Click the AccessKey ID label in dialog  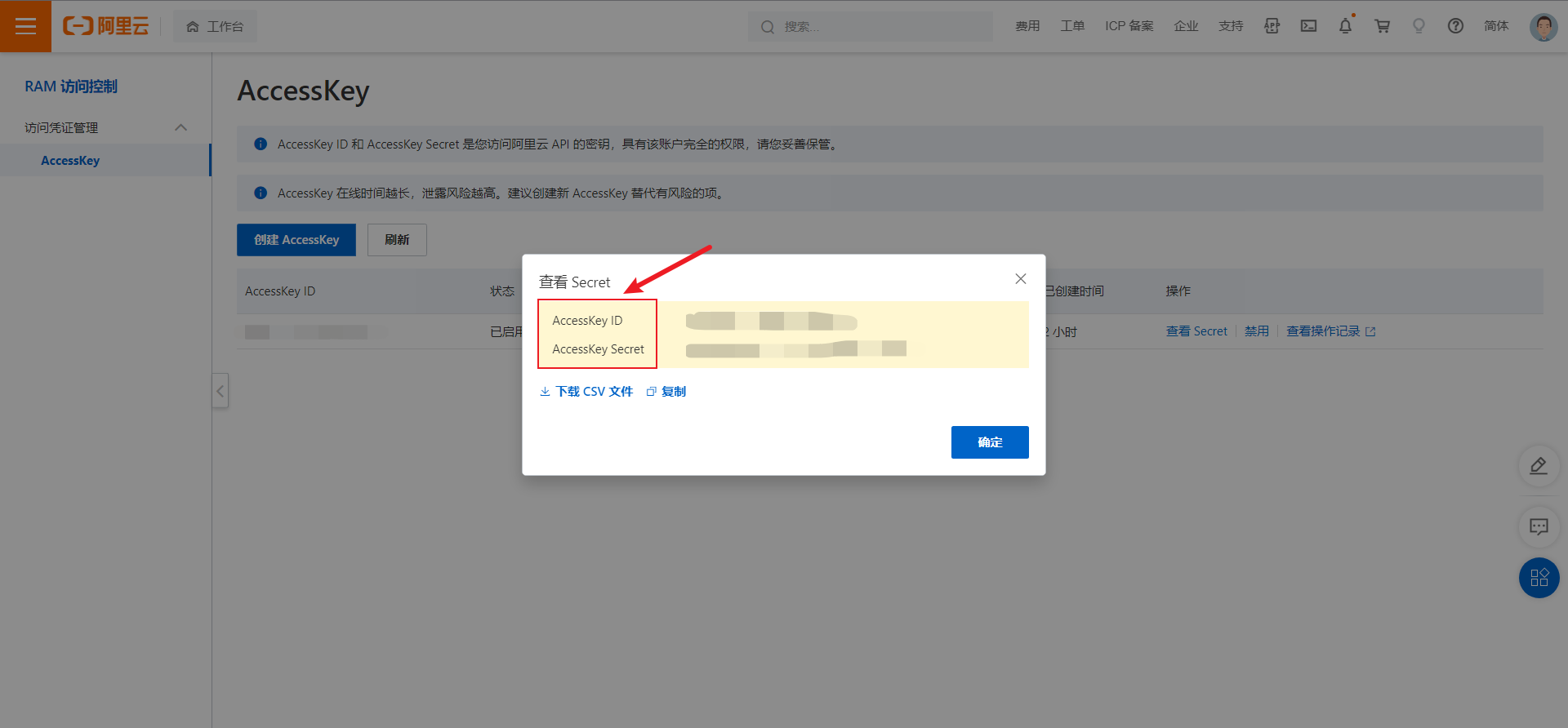pos(587,321)
